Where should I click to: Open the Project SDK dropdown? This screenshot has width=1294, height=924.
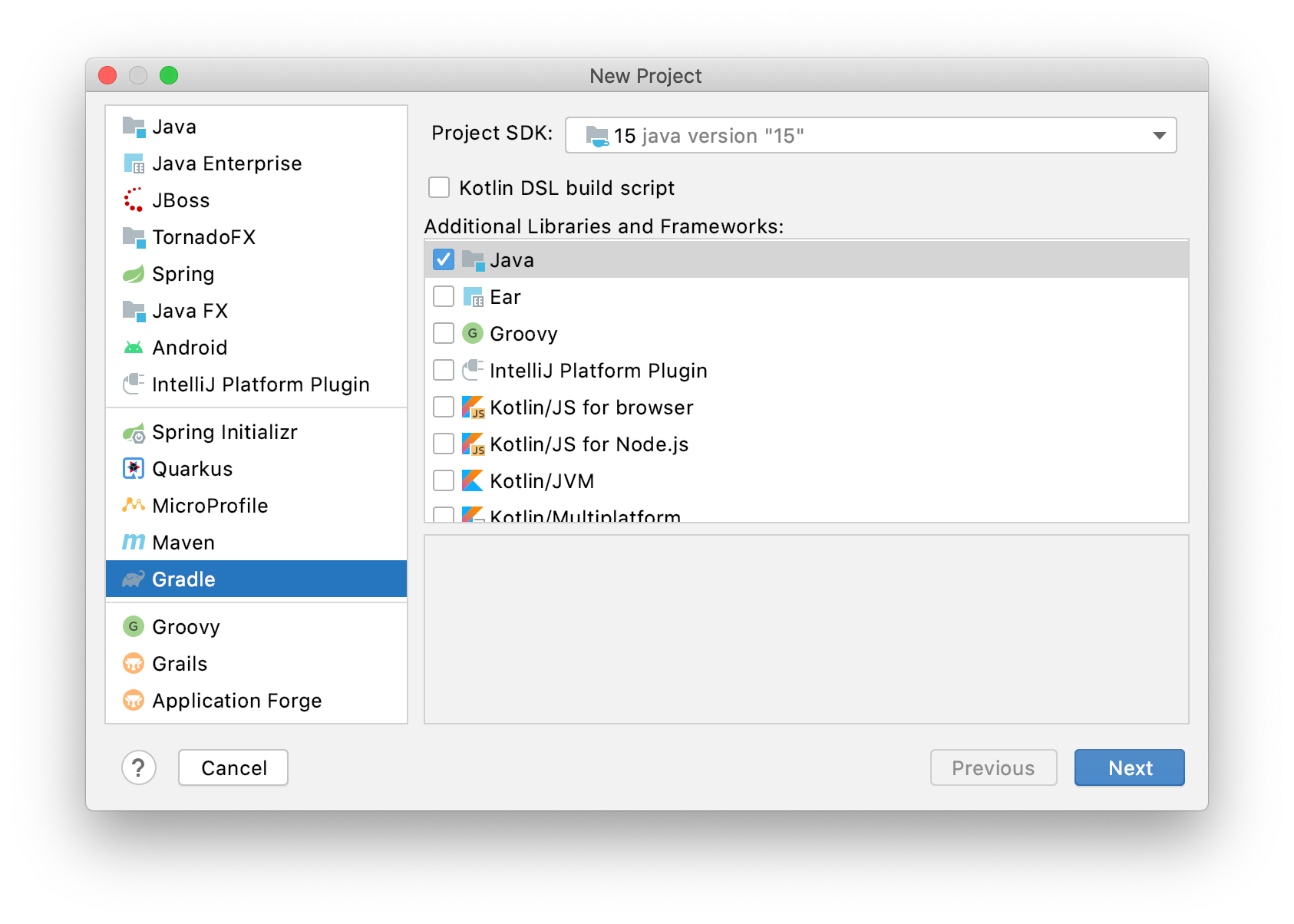click(x=870, y=136)
